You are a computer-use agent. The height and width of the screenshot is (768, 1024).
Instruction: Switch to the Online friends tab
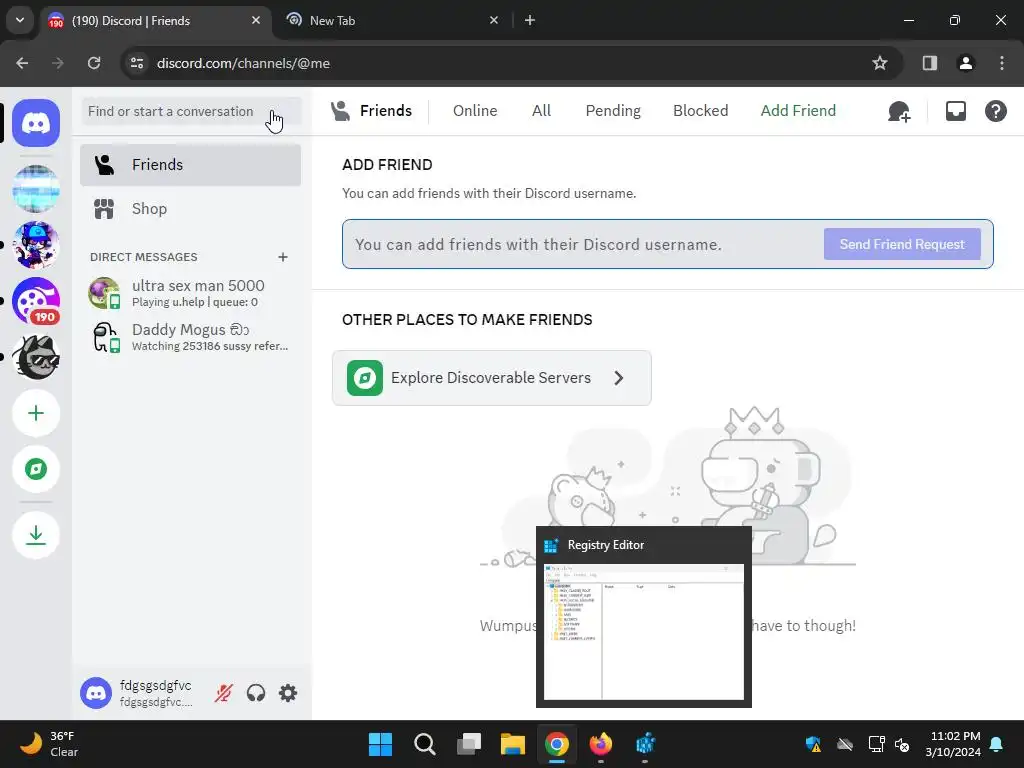point(475,111)
